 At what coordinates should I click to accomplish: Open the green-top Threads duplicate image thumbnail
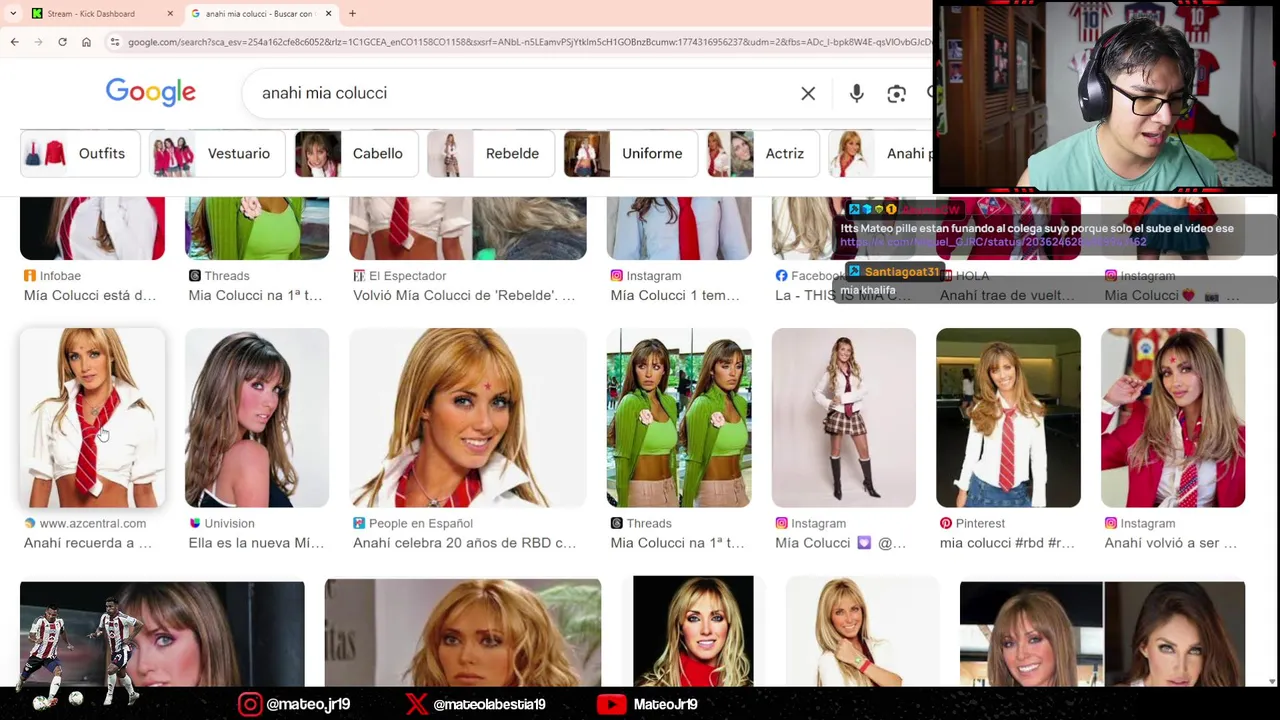[x=679, y=417]
